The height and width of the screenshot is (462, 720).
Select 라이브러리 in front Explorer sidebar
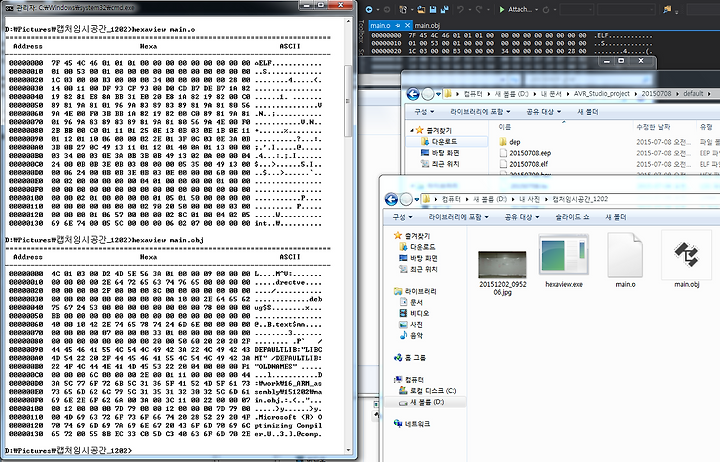[416, 291]
